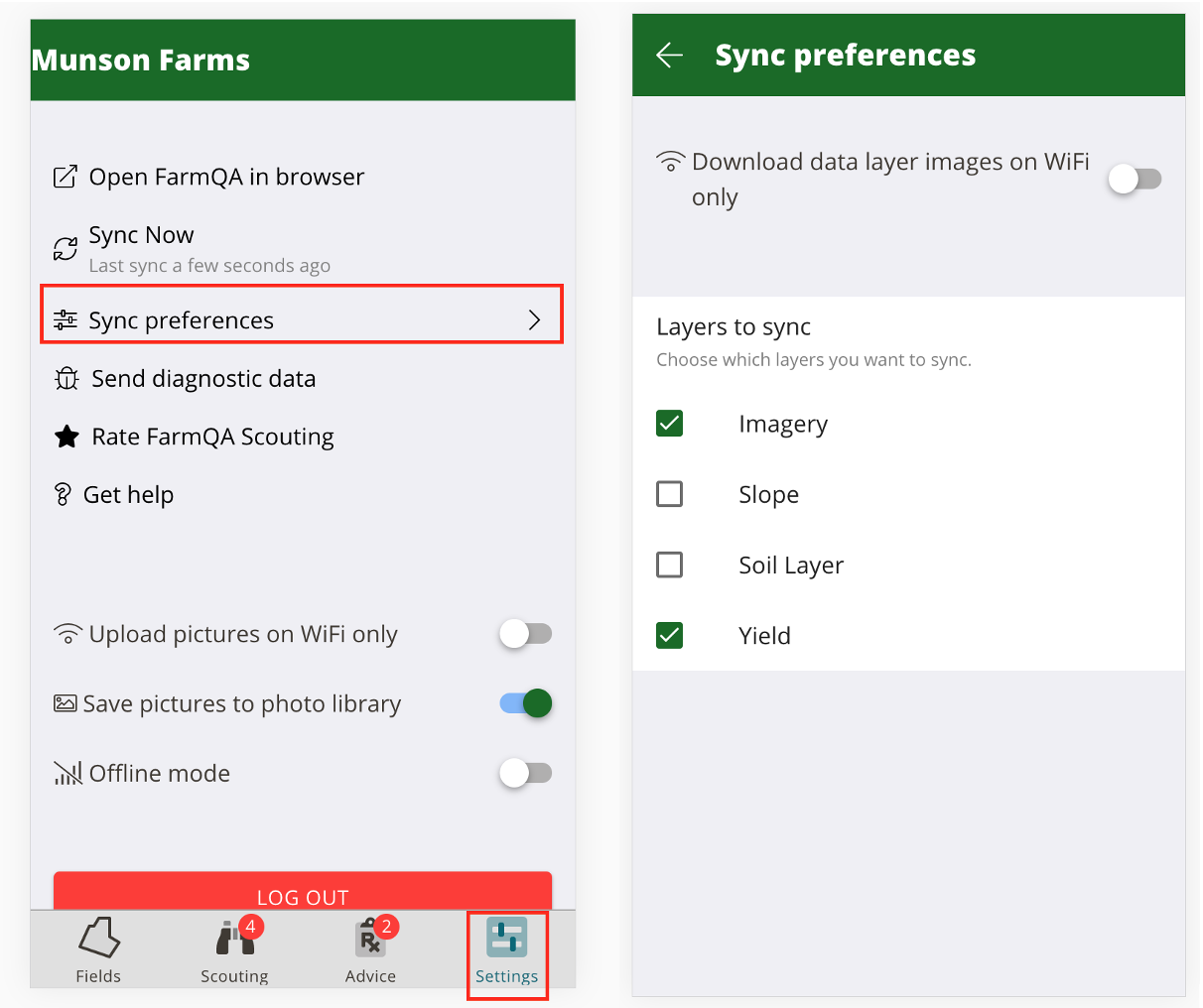1203x1008 pixels.
Task: Expand Sync preferences with the chevron arrow
Action: 534,319
